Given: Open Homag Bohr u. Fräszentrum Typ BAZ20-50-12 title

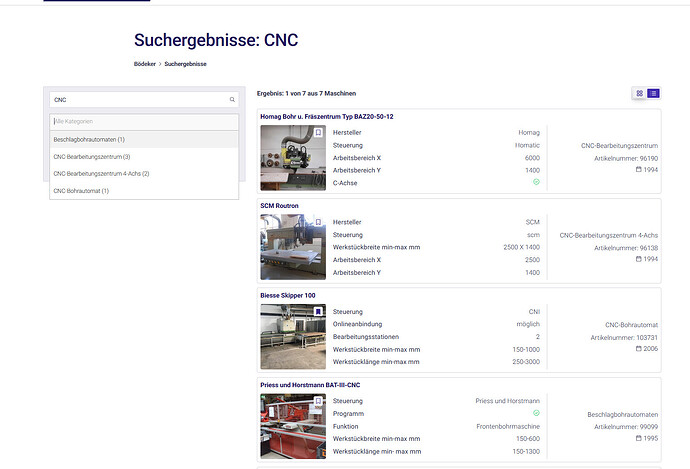Looking at the screenshot, I should (x=327, y=117).
